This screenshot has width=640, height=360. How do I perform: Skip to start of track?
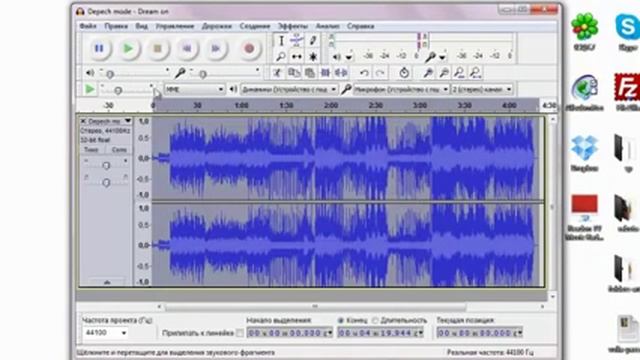pos(187,49)
